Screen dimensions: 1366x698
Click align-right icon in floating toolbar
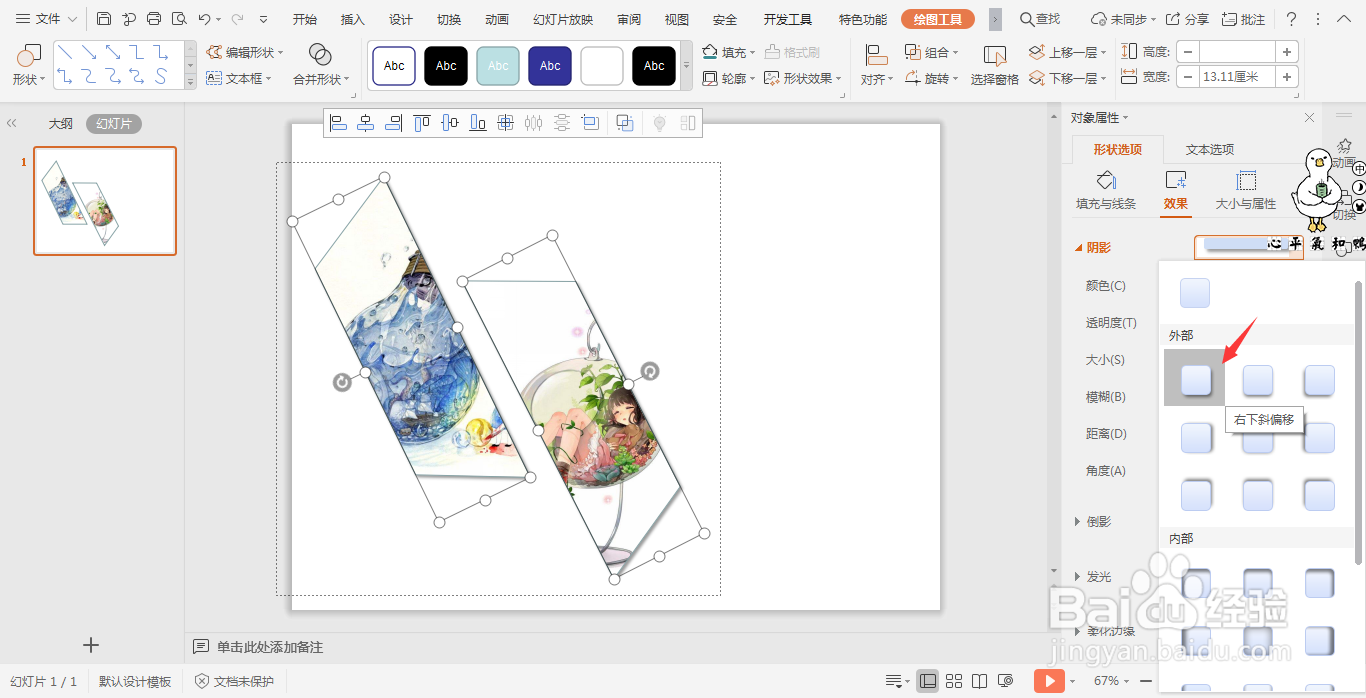394,123
